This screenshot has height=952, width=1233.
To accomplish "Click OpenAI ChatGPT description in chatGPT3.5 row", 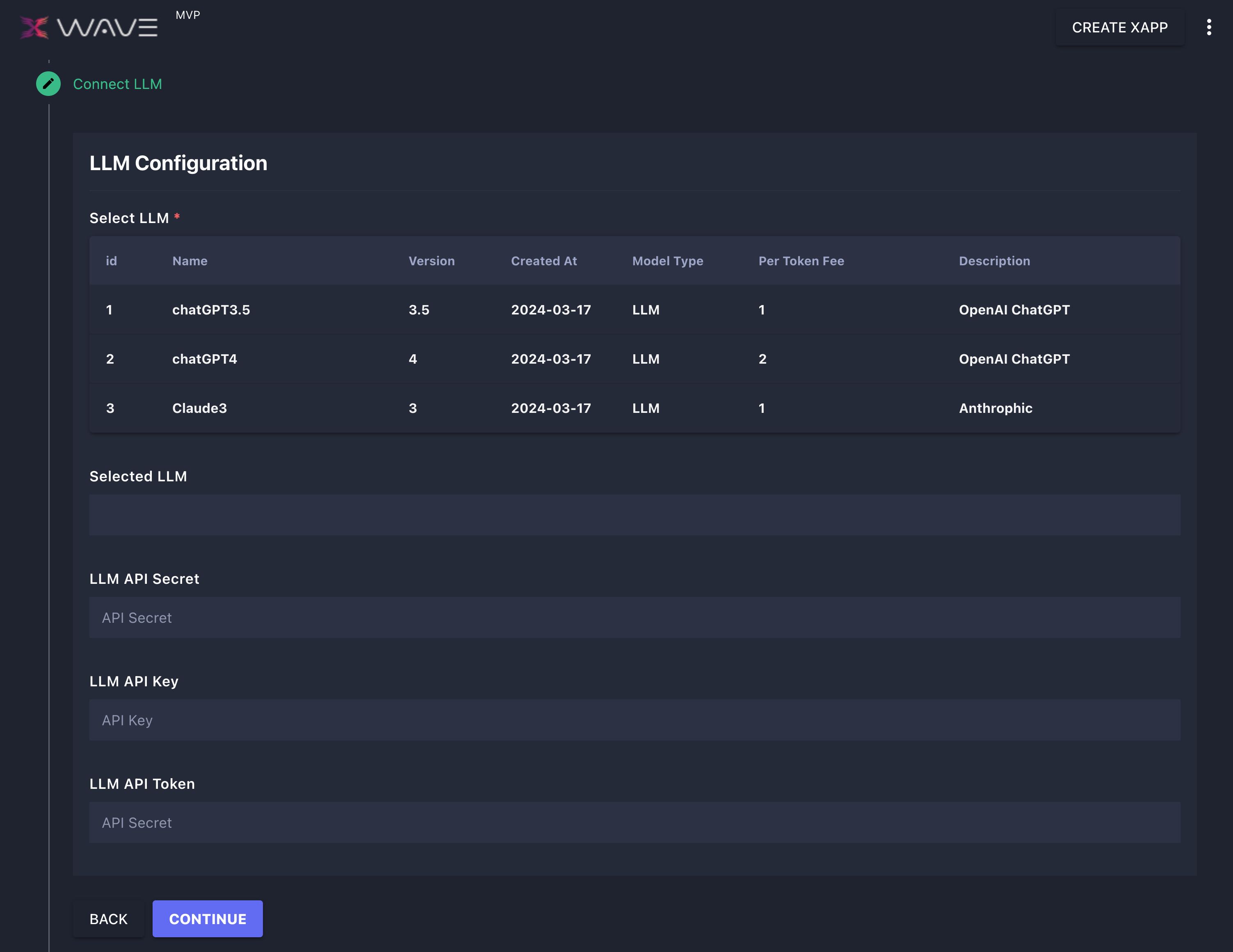I will [x=1014, y=310].
